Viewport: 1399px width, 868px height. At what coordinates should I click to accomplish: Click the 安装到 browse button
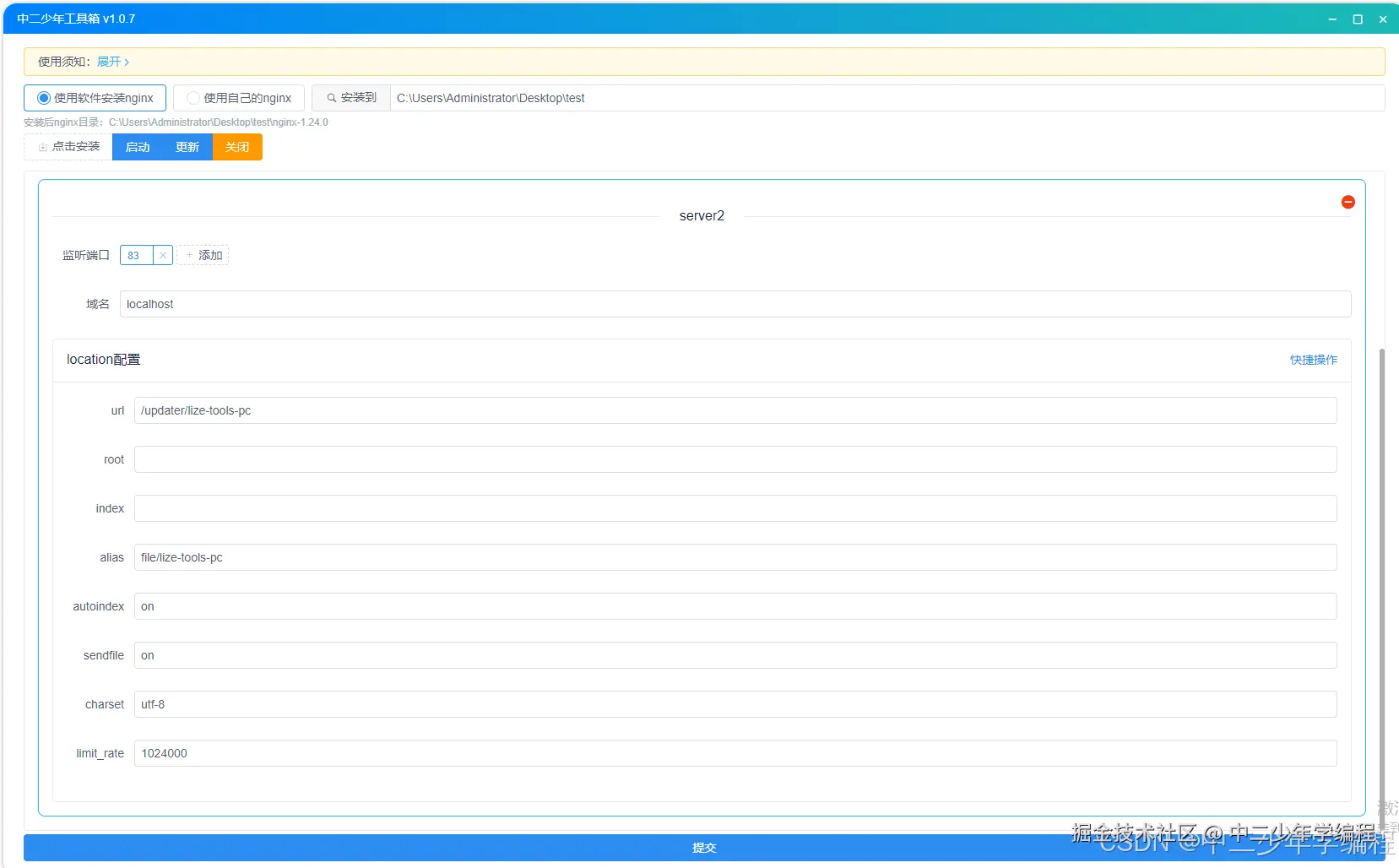tap(351, 98)
